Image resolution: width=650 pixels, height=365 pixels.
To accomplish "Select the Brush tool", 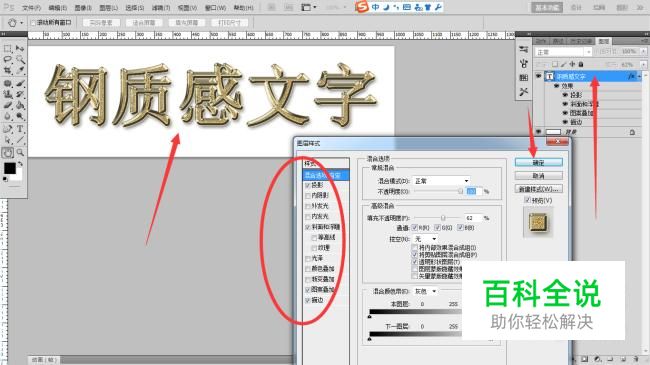I will click(x=20, y=83).
